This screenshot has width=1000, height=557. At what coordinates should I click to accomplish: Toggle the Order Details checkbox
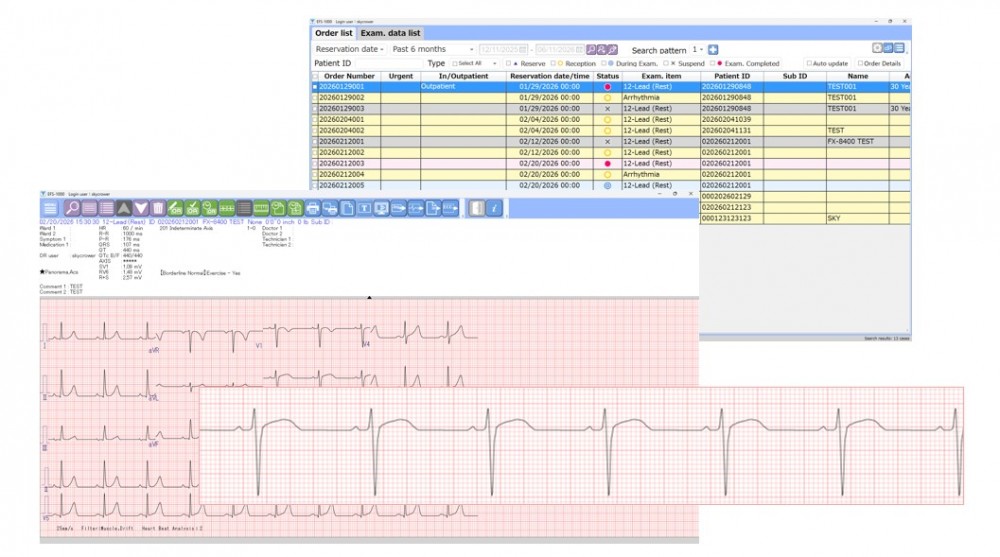point(860,64)
